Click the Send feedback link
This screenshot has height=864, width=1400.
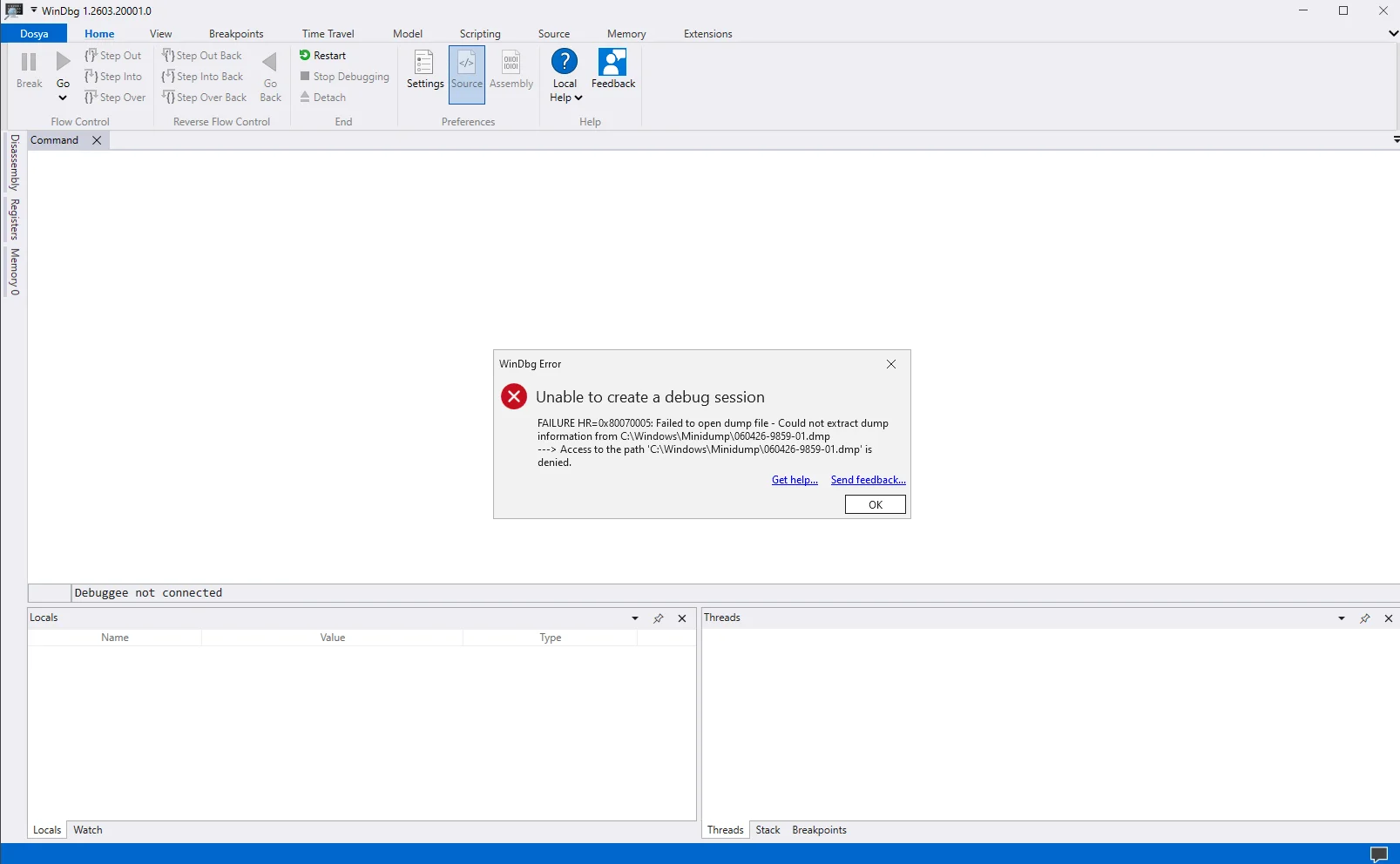tap(868, 480)
